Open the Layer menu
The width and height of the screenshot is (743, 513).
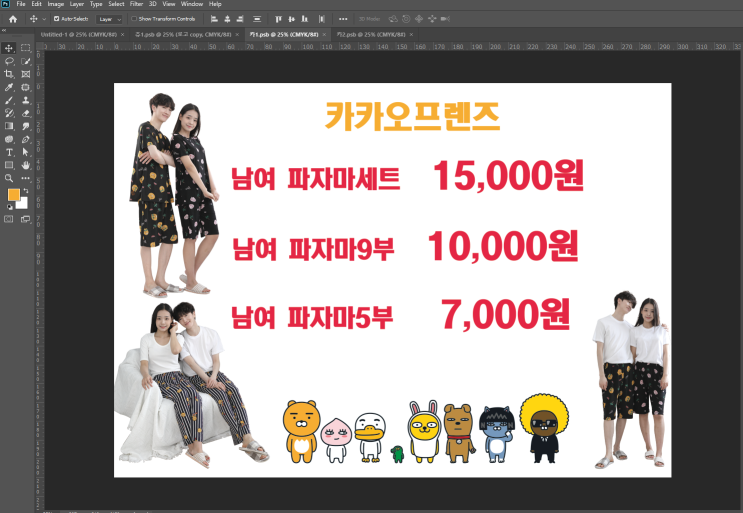click(77, 4)
